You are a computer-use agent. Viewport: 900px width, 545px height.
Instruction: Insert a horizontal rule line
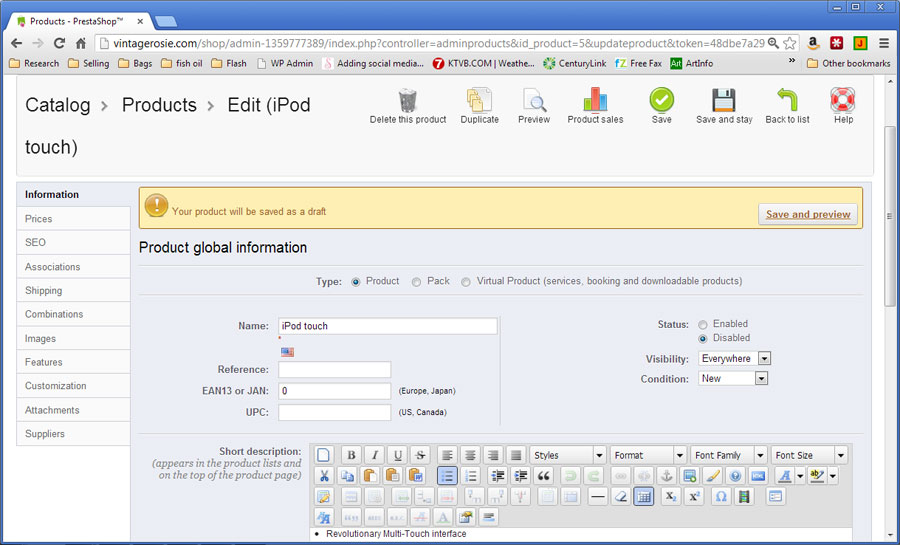point(598,496)
